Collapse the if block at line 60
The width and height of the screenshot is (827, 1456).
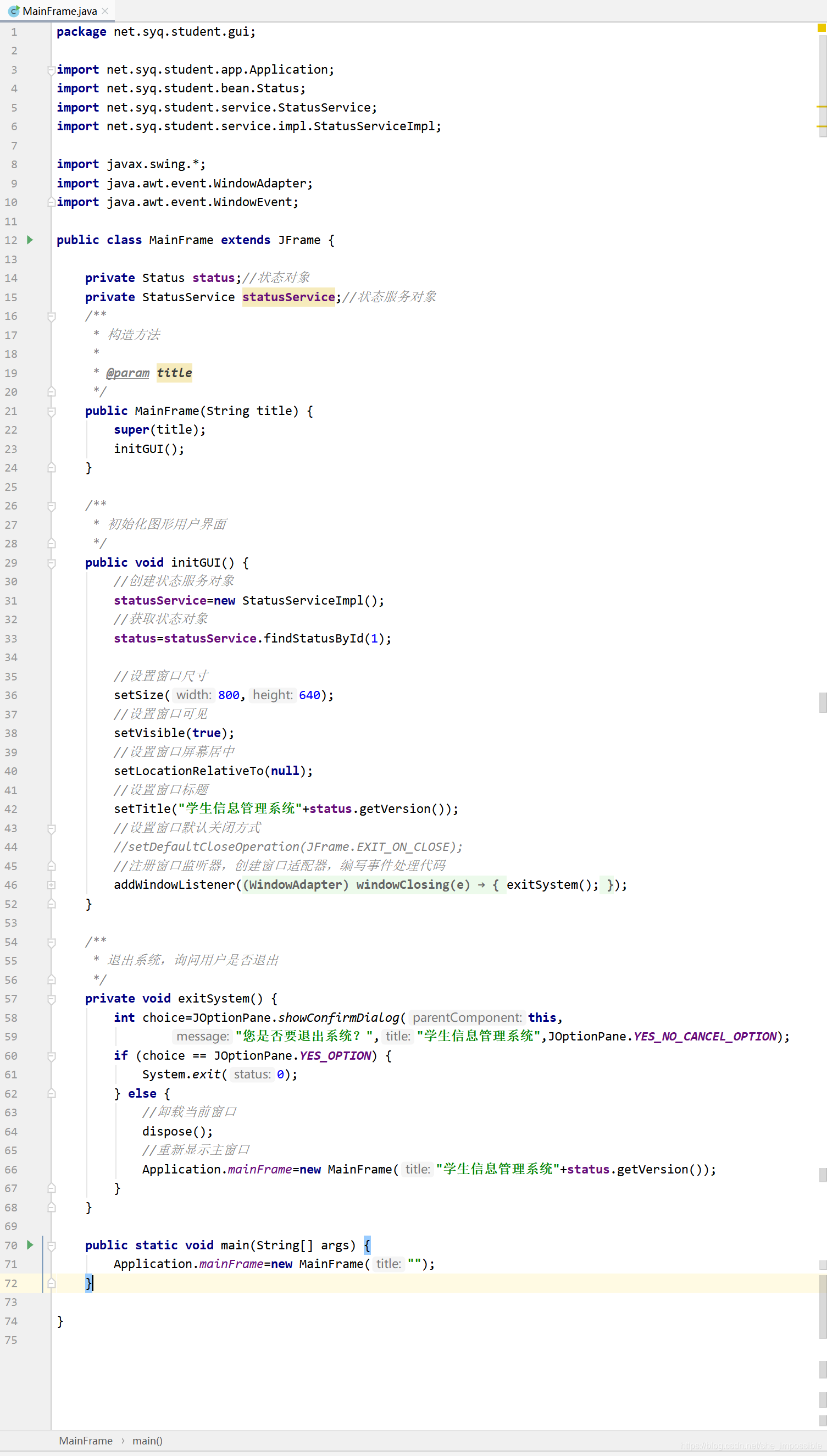[51, 1055]
